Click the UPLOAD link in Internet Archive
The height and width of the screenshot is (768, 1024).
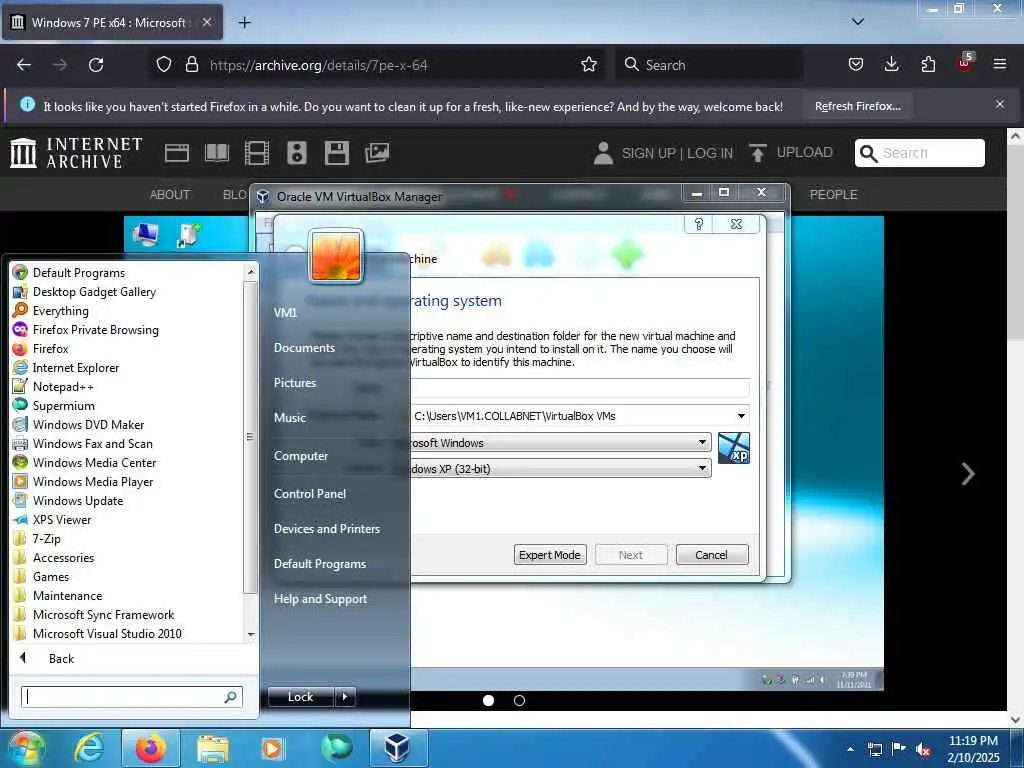(791, 153)
